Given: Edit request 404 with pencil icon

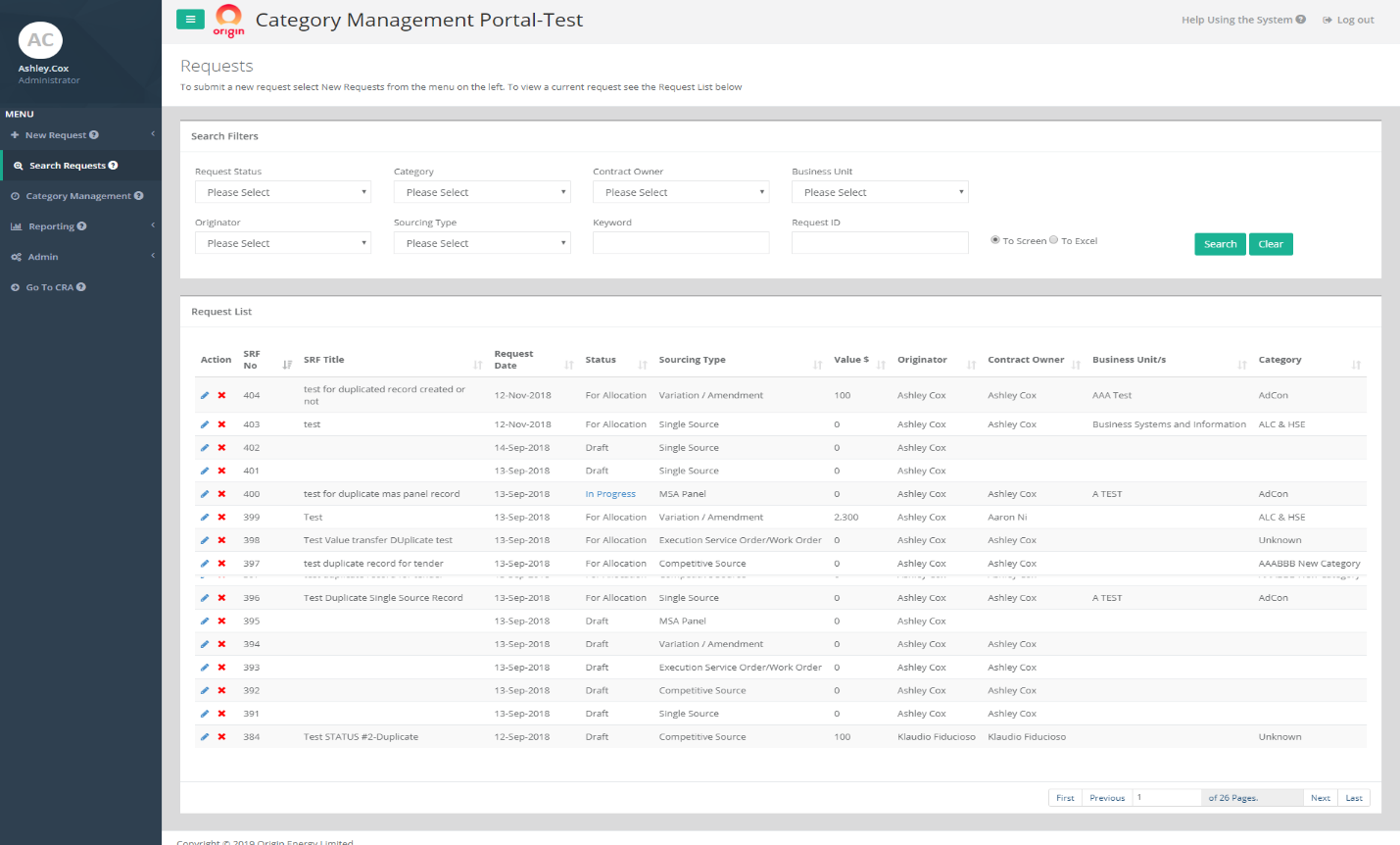Looking at the screenshot, I should tap(205, 395).
